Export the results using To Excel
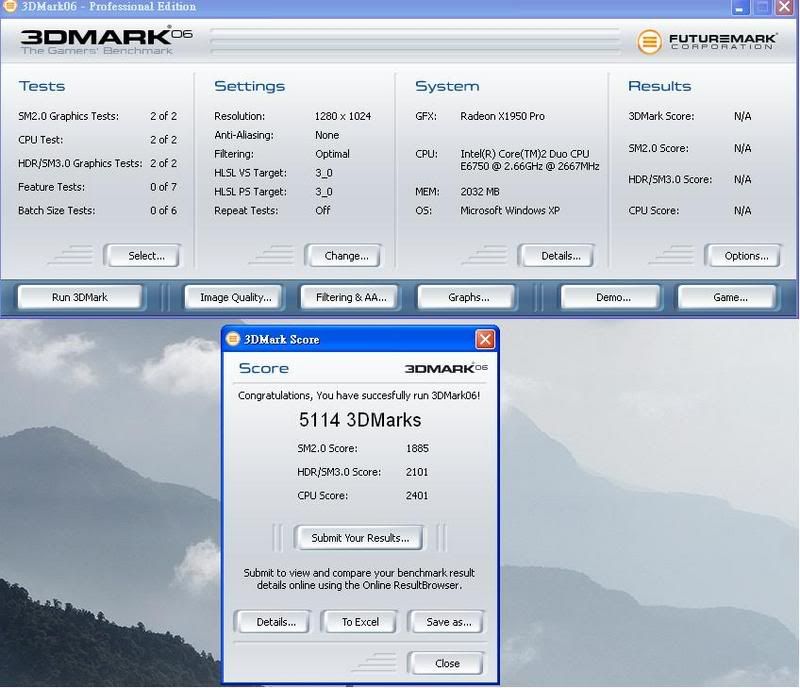Screen dimensions: 800x688 point(360,622)
